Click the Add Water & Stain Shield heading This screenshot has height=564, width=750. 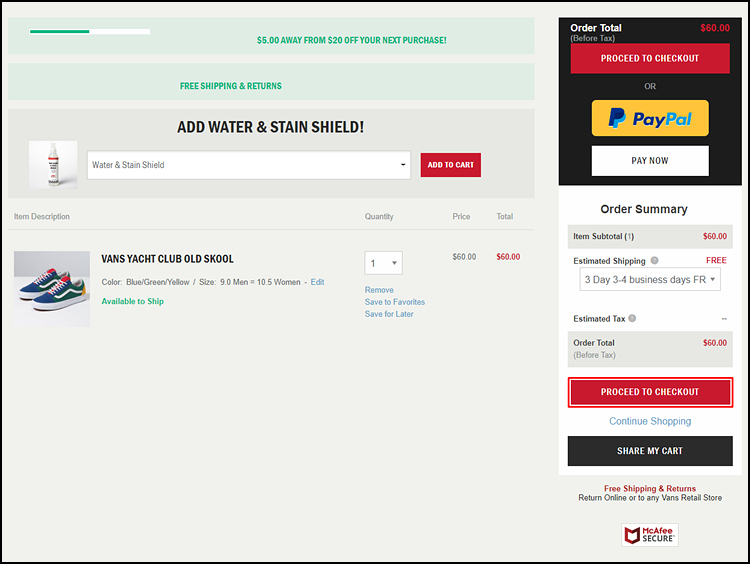pos(270,127)
